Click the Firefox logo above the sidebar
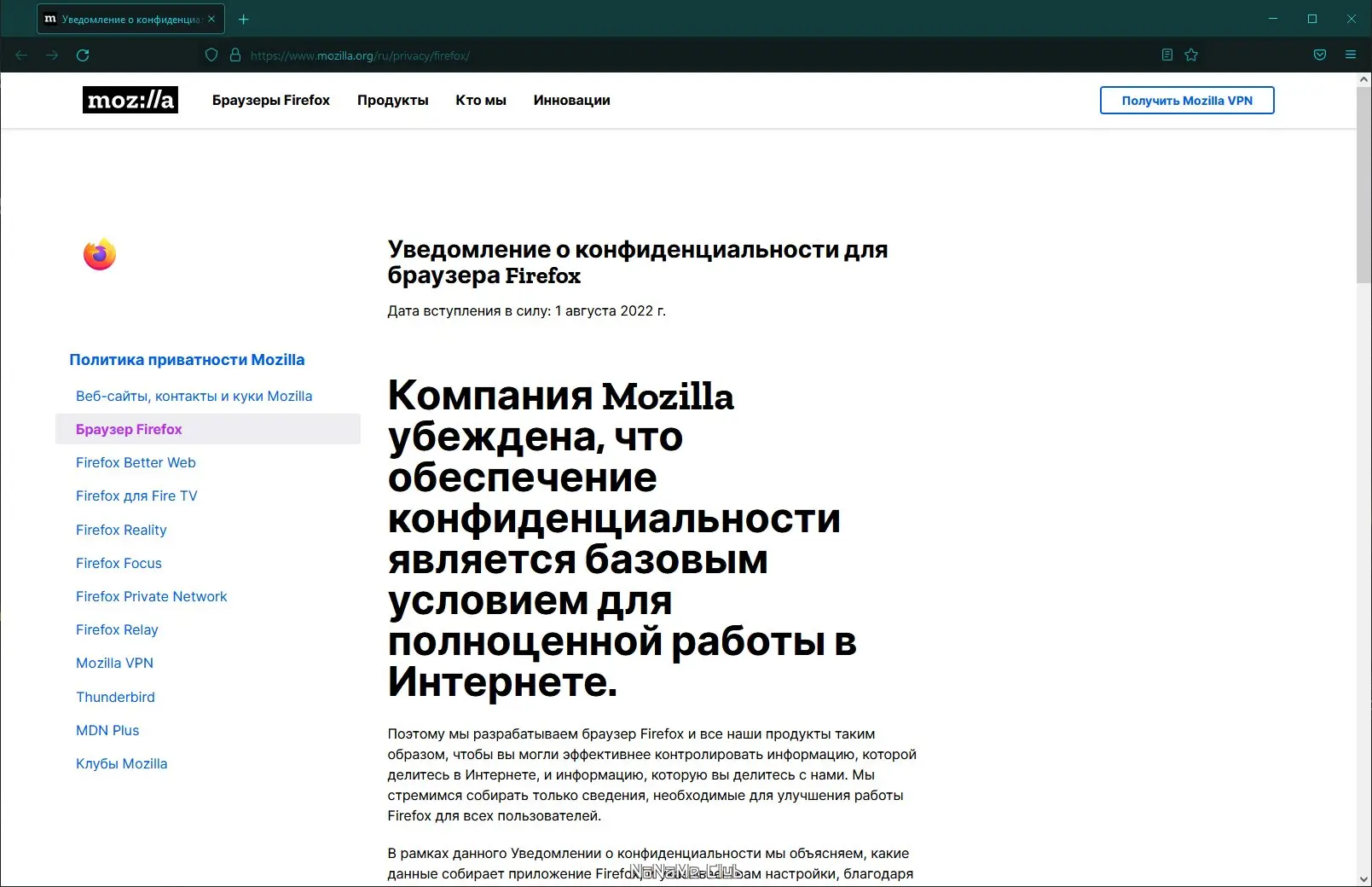1372x887 pixels. [x=99, y=253]
